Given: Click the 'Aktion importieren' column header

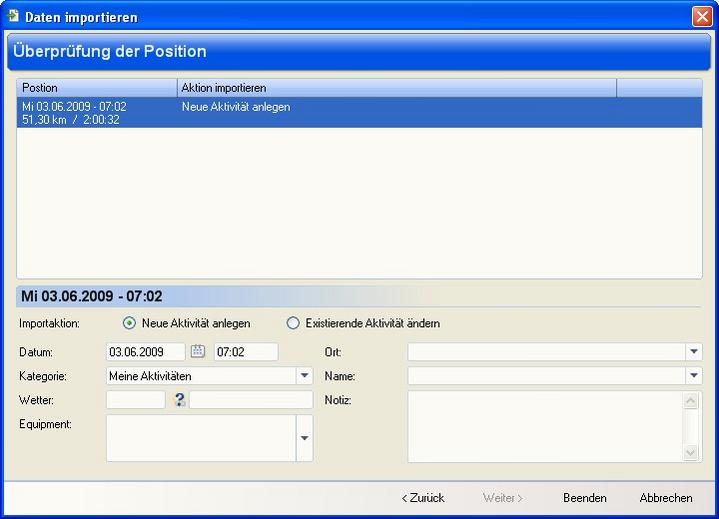Looking at the screenshot, I should click(x=396, y=88).
